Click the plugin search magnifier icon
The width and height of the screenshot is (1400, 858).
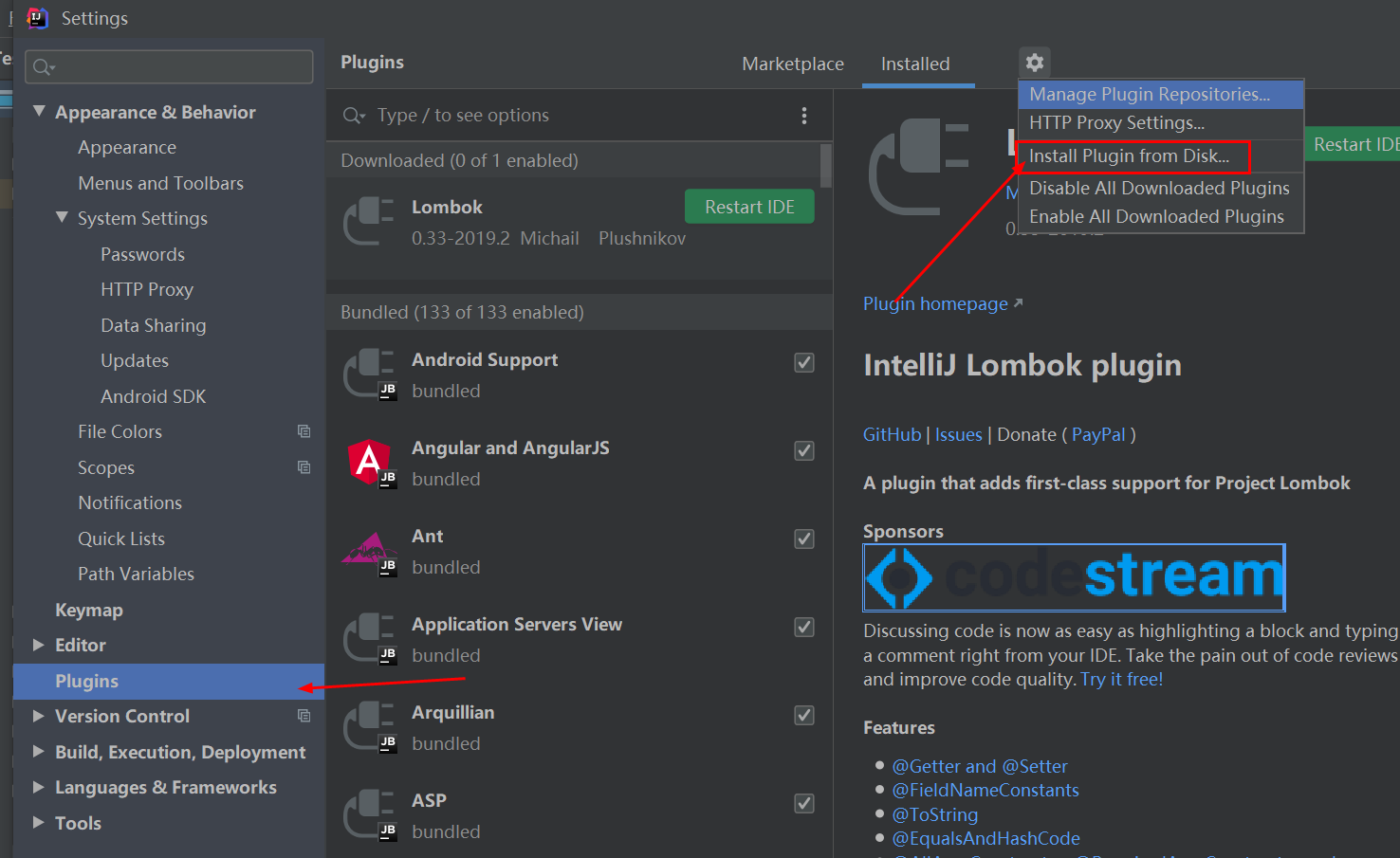point(354,116)
